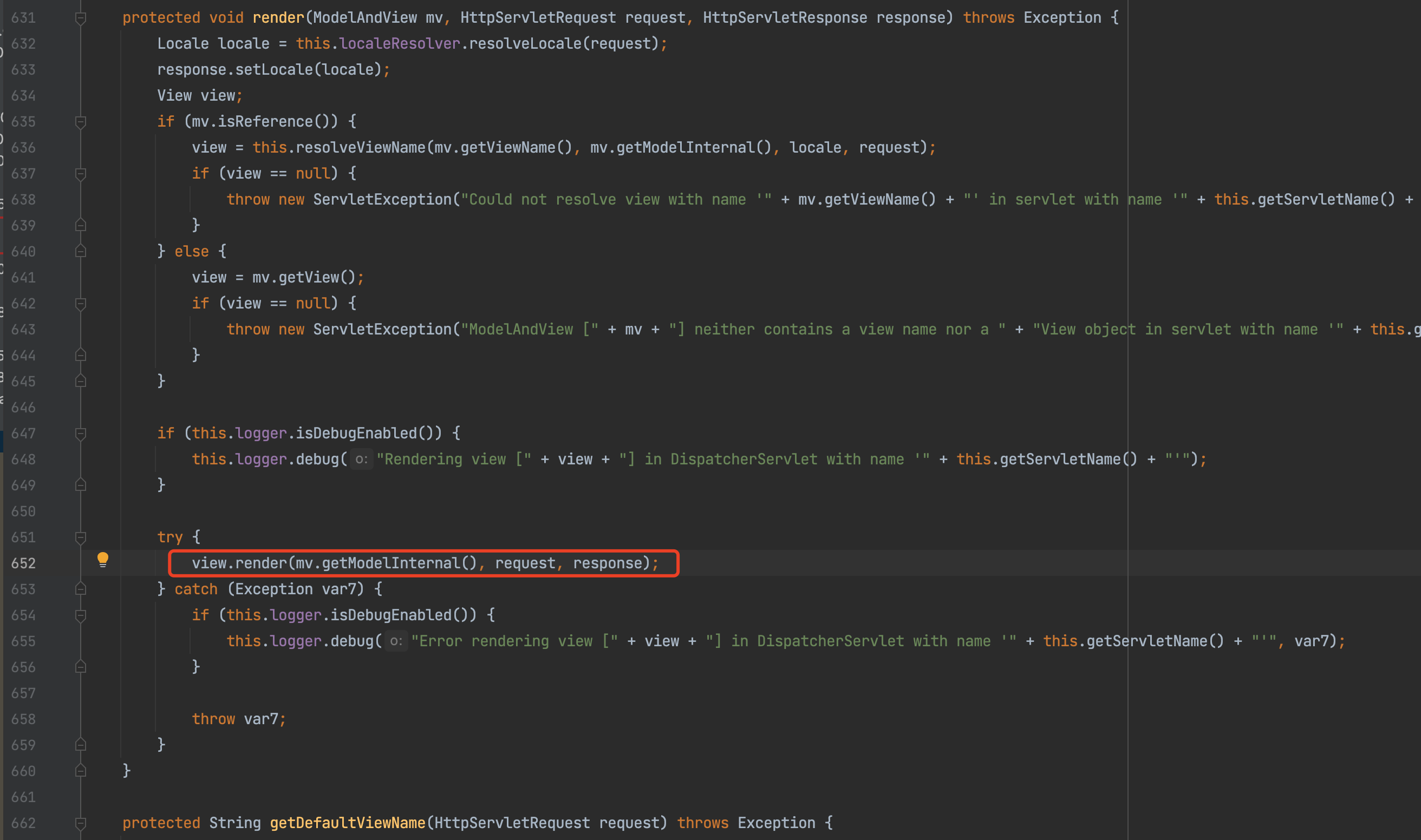
Task: Click the yellow lightbulb intention icon
Action: point(102,559)
